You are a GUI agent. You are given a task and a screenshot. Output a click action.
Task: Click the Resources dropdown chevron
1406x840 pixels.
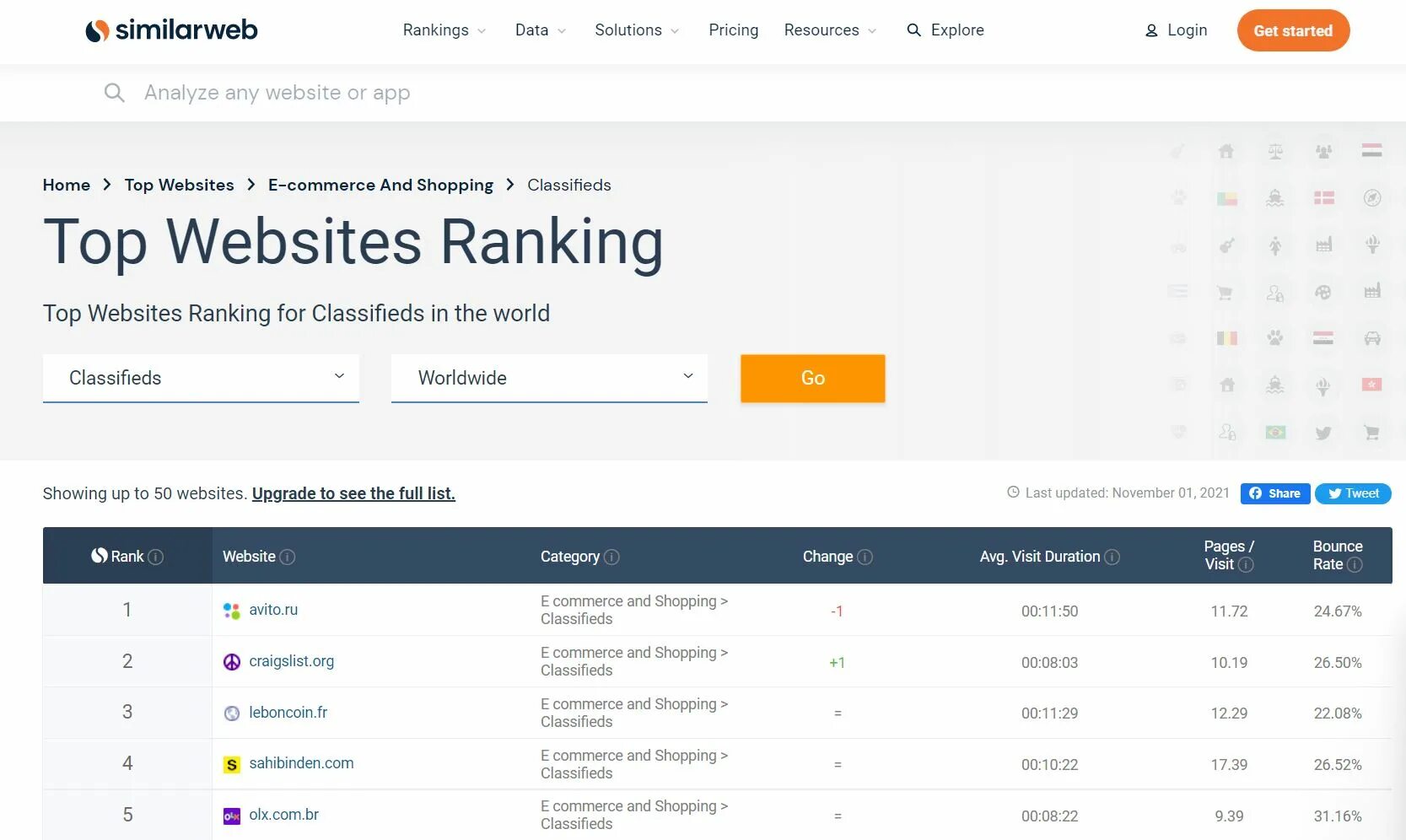pos(872,31)
